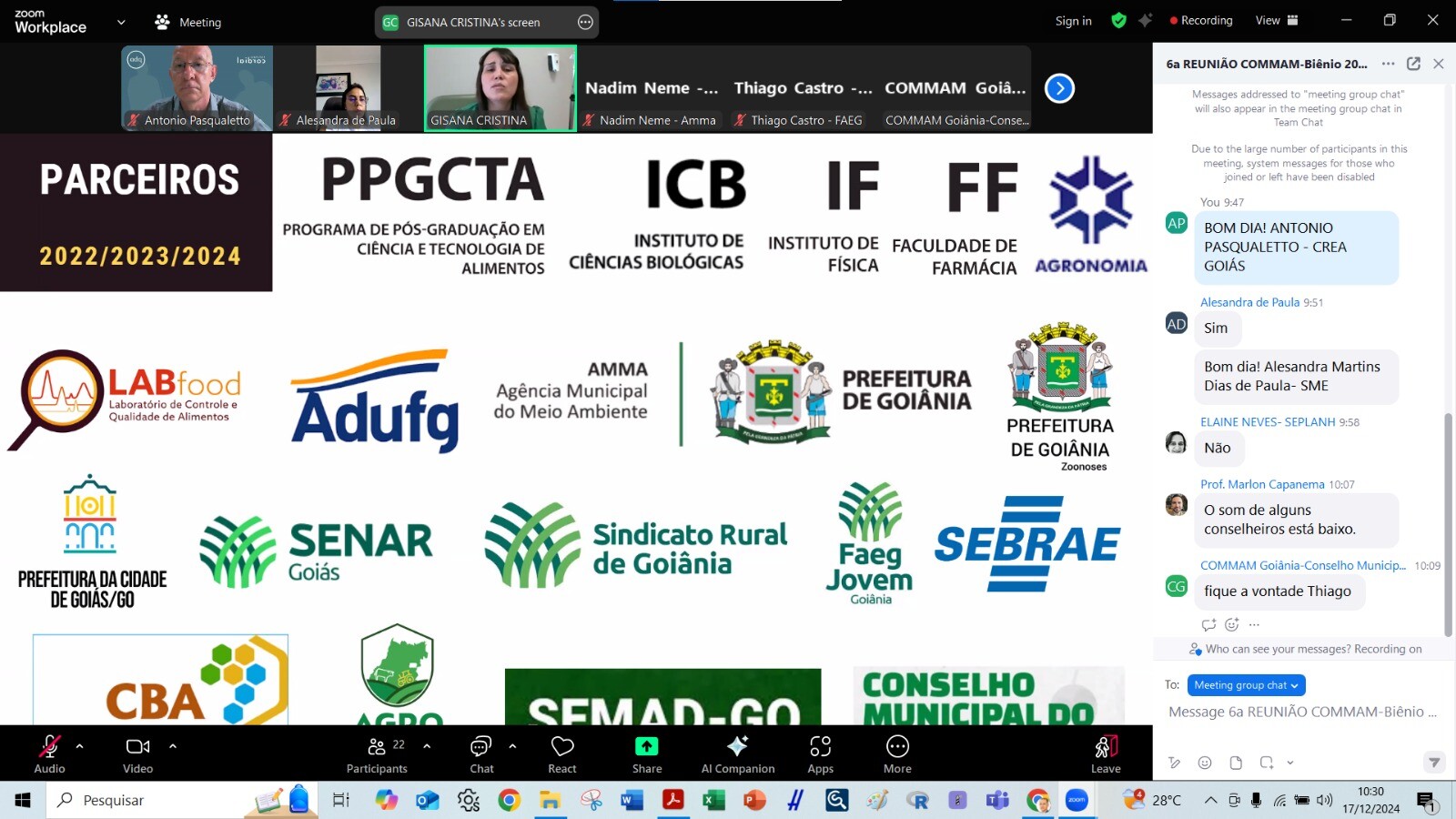Close the chat panel

coord(1439,64)
